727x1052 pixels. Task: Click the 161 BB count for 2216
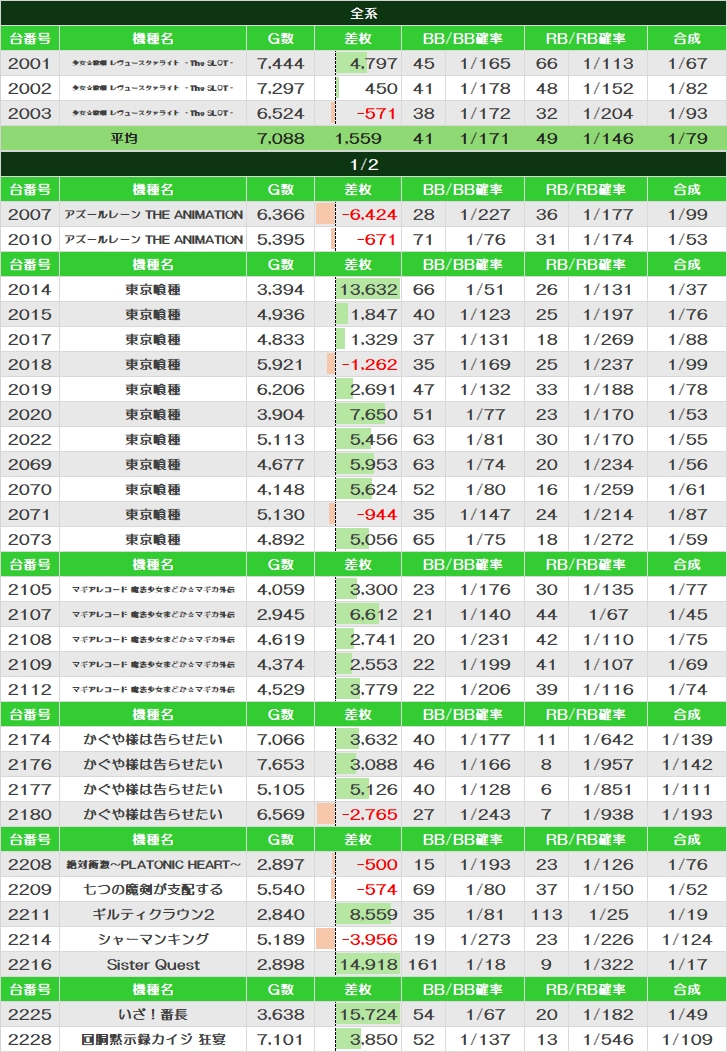(x=423, y=964)
